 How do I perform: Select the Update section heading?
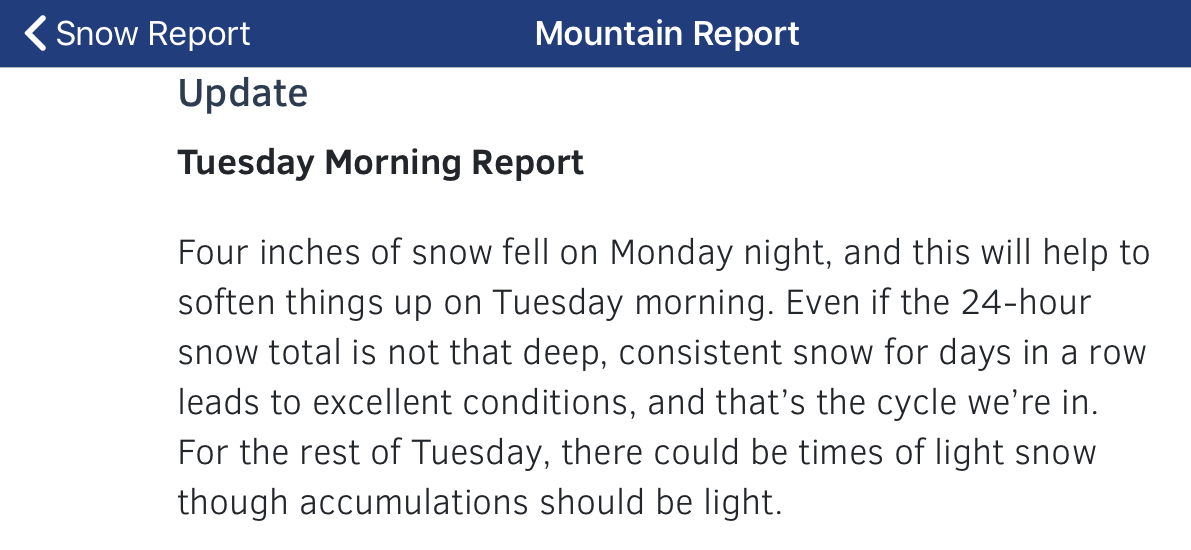(242, 93)
